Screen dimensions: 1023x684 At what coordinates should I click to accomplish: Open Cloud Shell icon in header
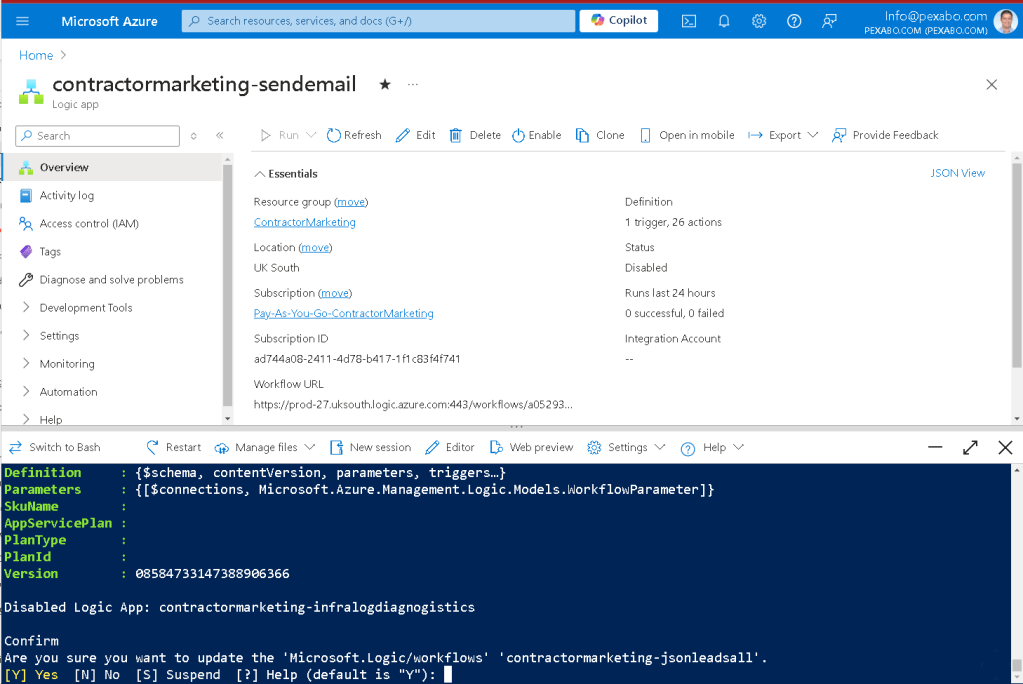pos(689,21)
